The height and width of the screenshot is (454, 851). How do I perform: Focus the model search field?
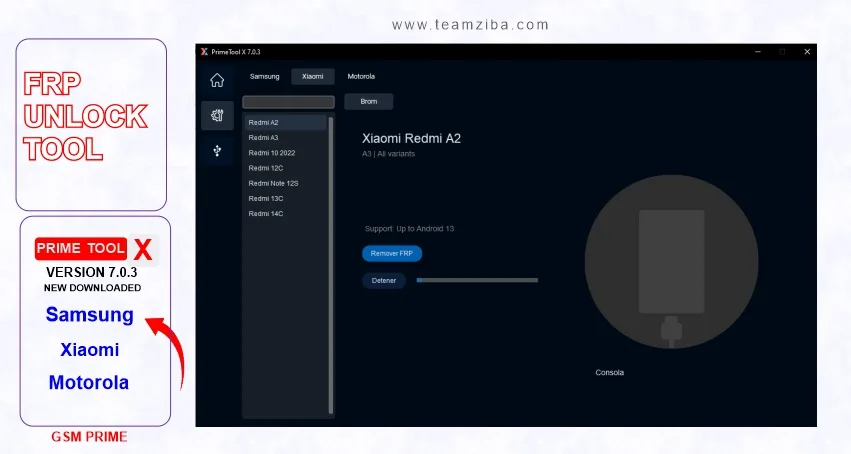tap(288, 101)
